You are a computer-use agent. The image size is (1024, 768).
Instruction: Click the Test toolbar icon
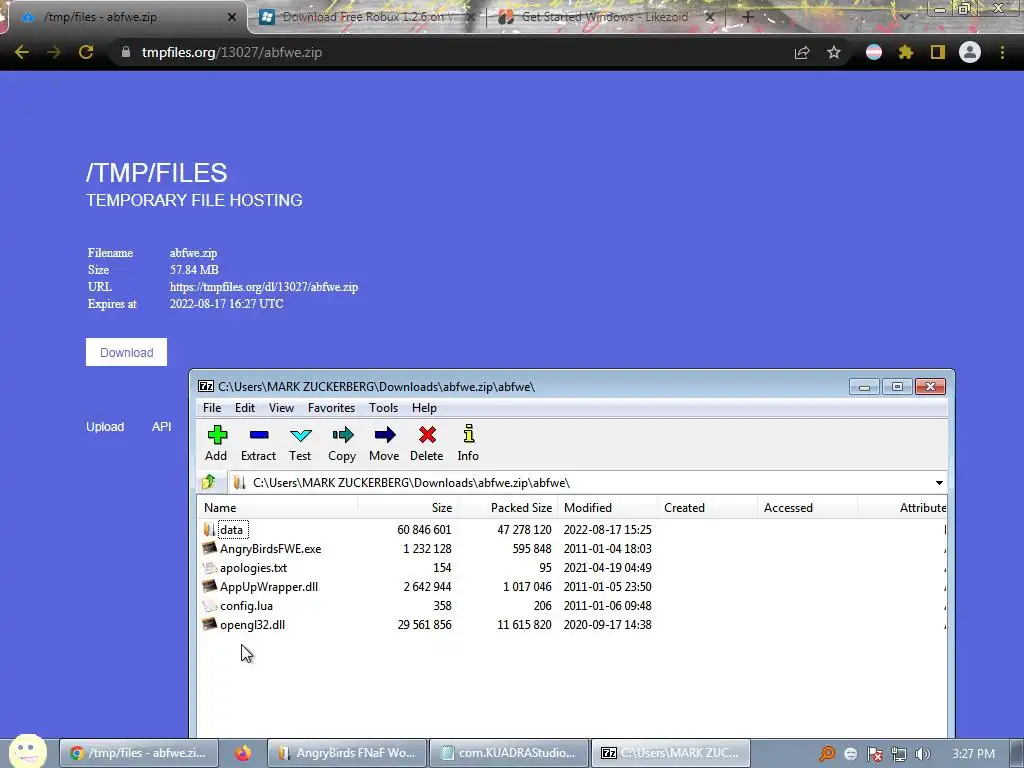coord(300,443)
